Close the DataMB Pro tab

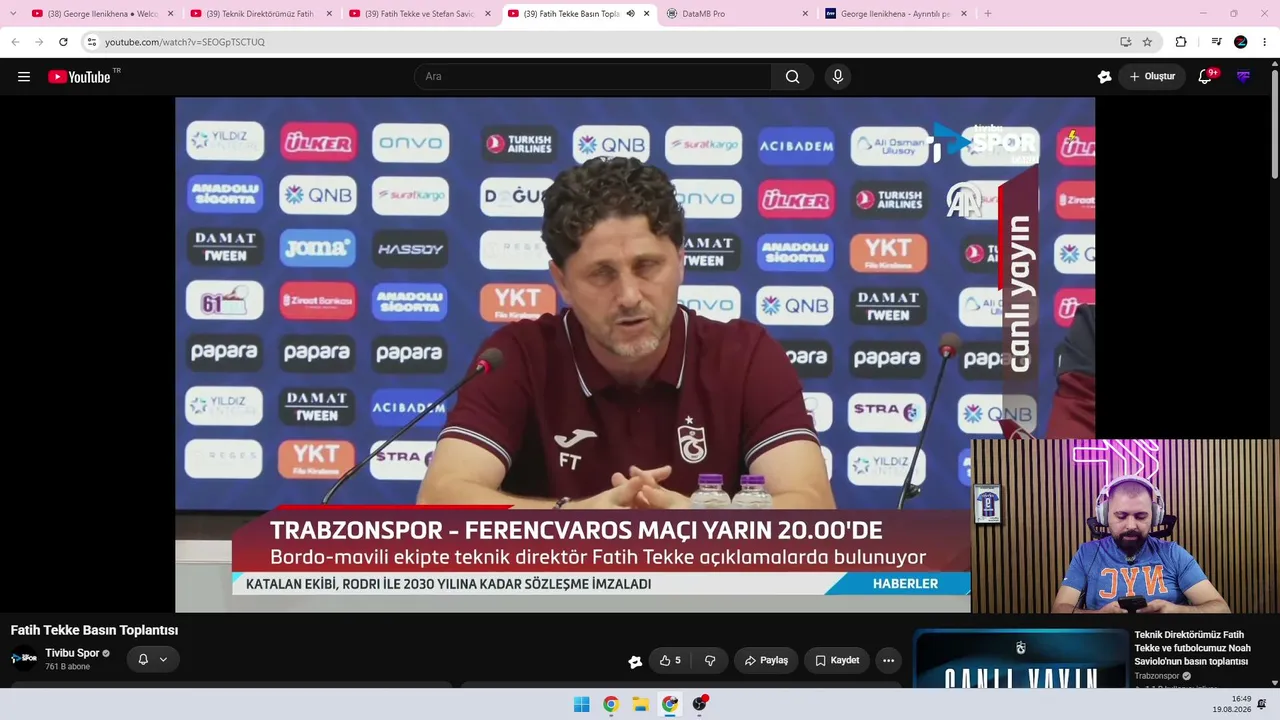805,14
